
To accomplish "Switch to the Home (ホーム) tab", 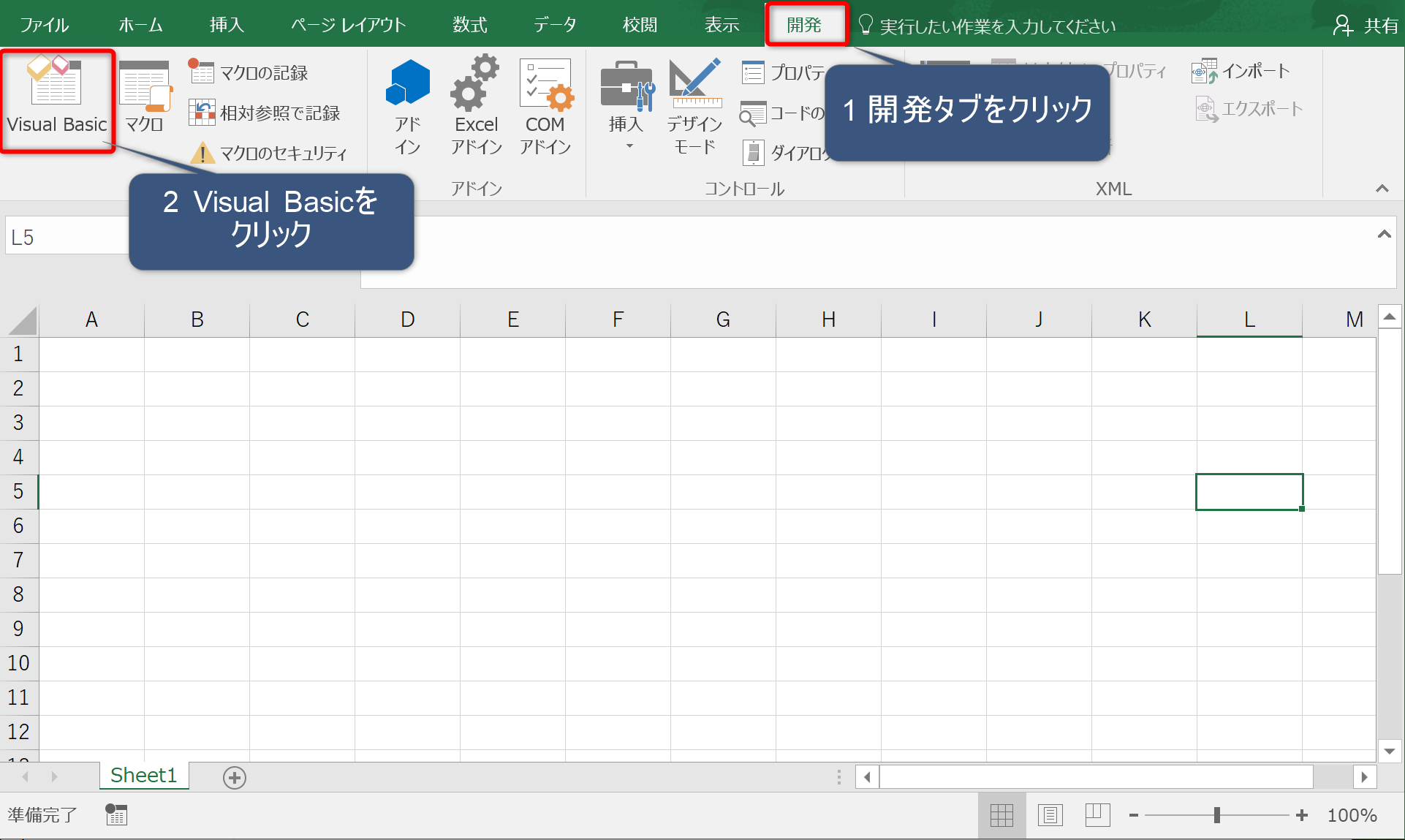I will click(140, 25).
